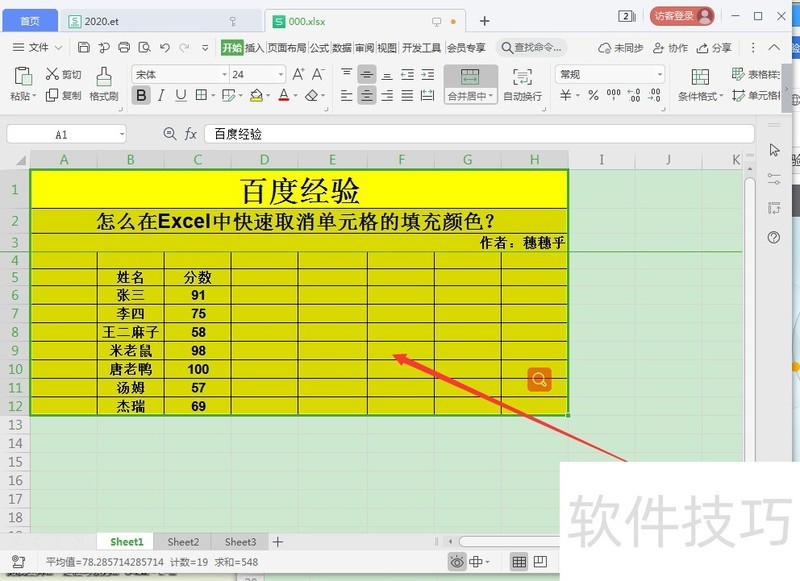
Task: Click the Undo arrow
Action: [x=164, y=47]
